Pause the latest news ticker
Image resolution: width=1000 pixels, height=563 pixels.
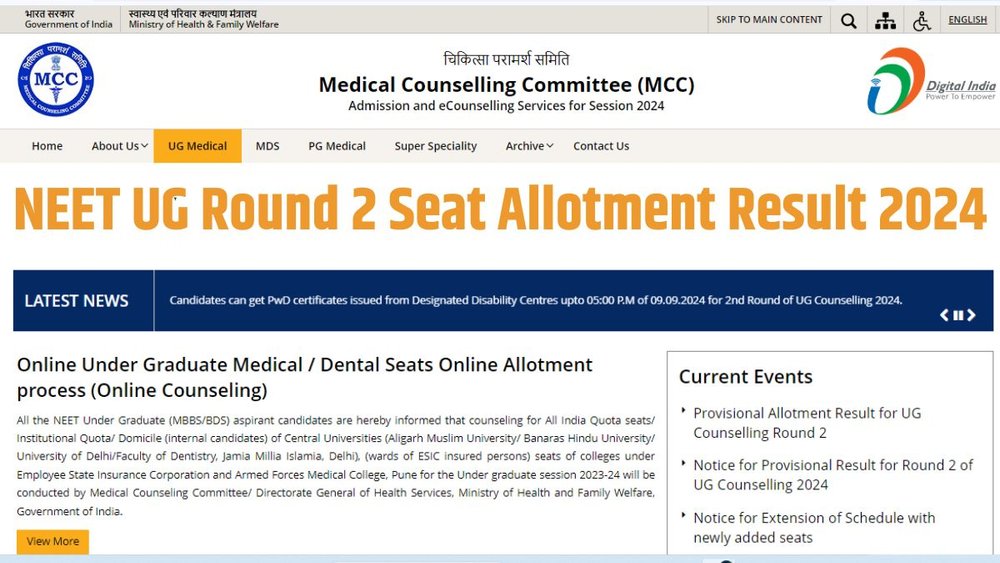pos(958,315)
